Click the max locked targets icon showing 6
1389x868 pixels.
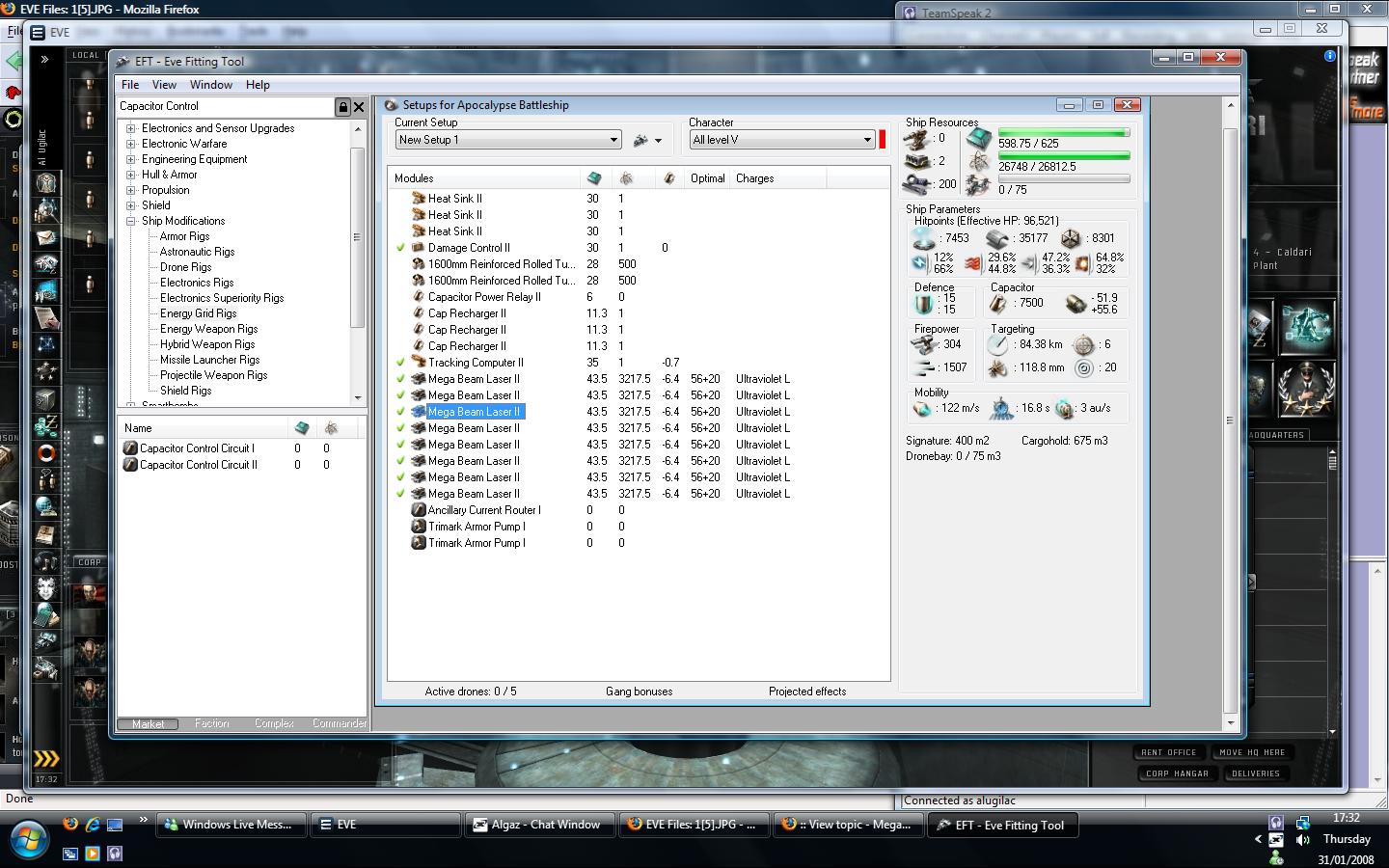click(x=1085, y=344)
